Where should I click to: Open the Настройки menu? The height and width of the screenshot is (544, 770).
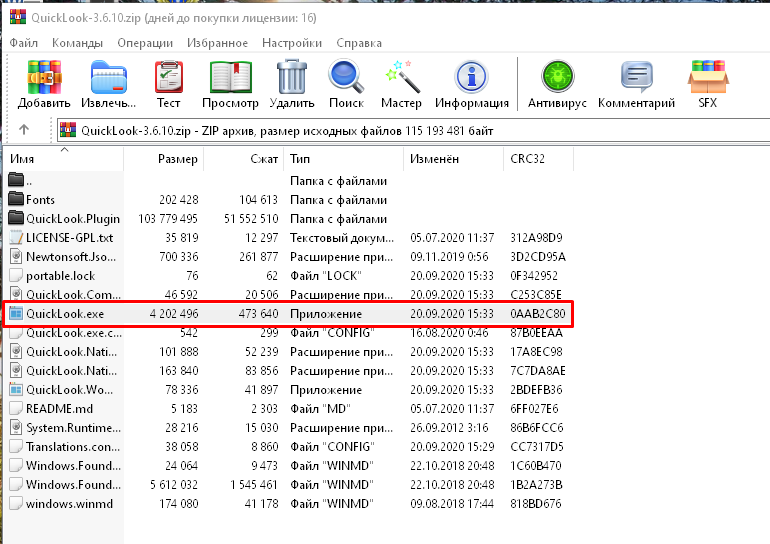click(292, 43)
